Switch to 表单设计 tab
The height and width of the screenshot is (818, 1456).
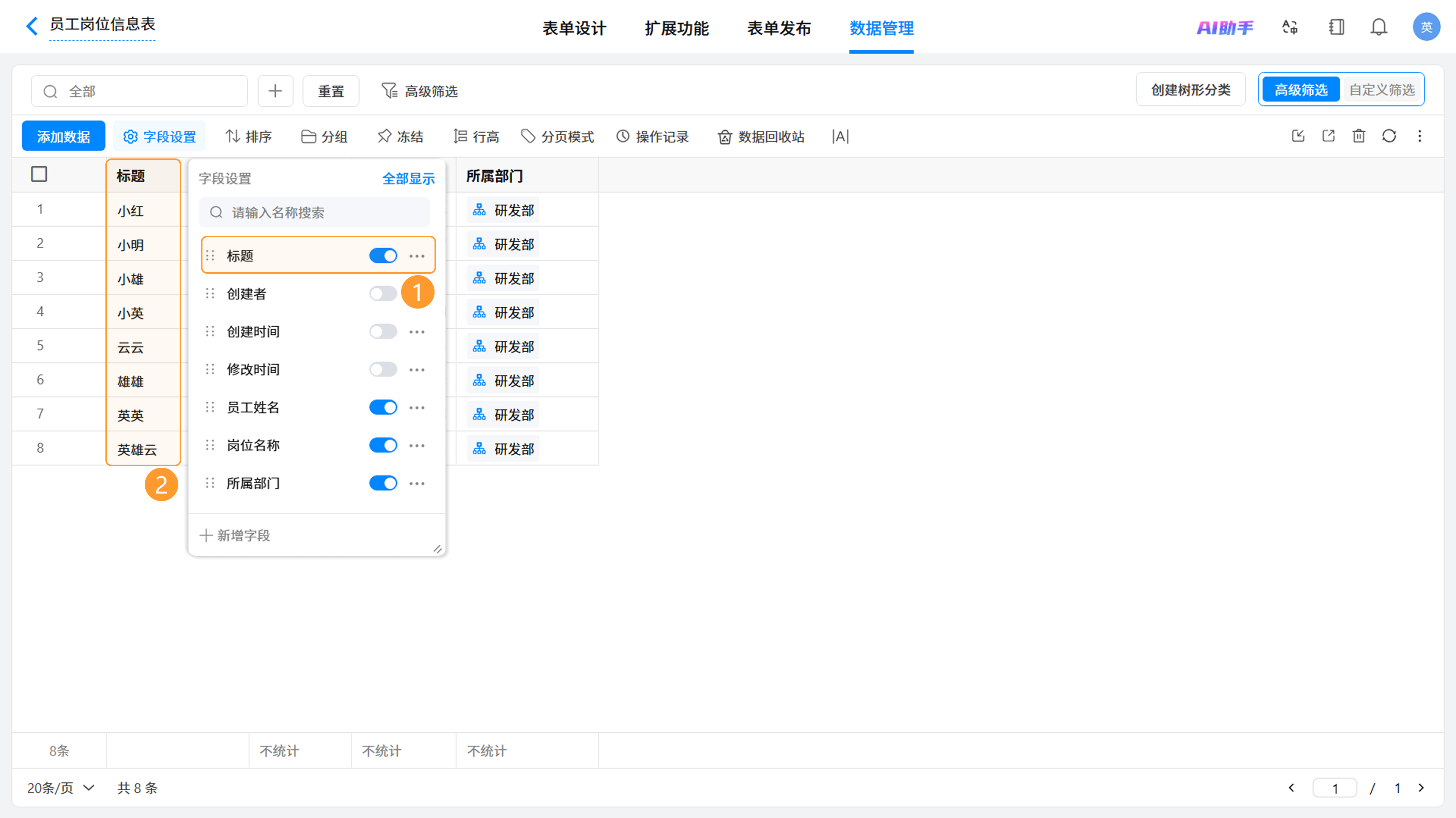click(x=574, y=28)
